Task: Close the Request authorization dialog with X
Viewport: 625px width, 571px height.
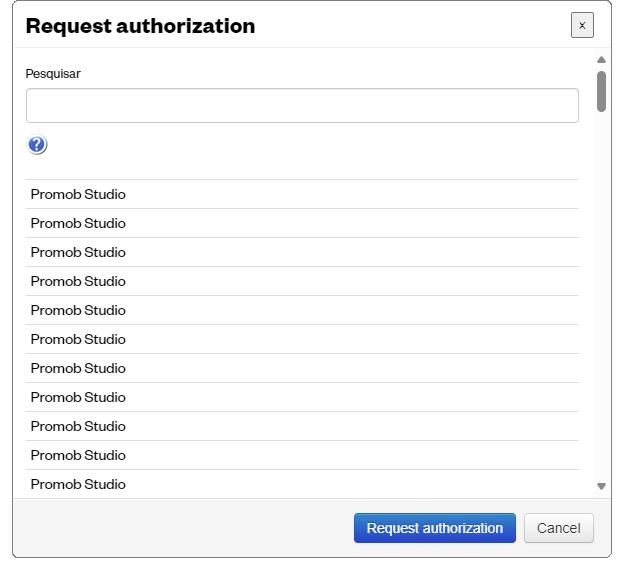Action: coord(582,25)
